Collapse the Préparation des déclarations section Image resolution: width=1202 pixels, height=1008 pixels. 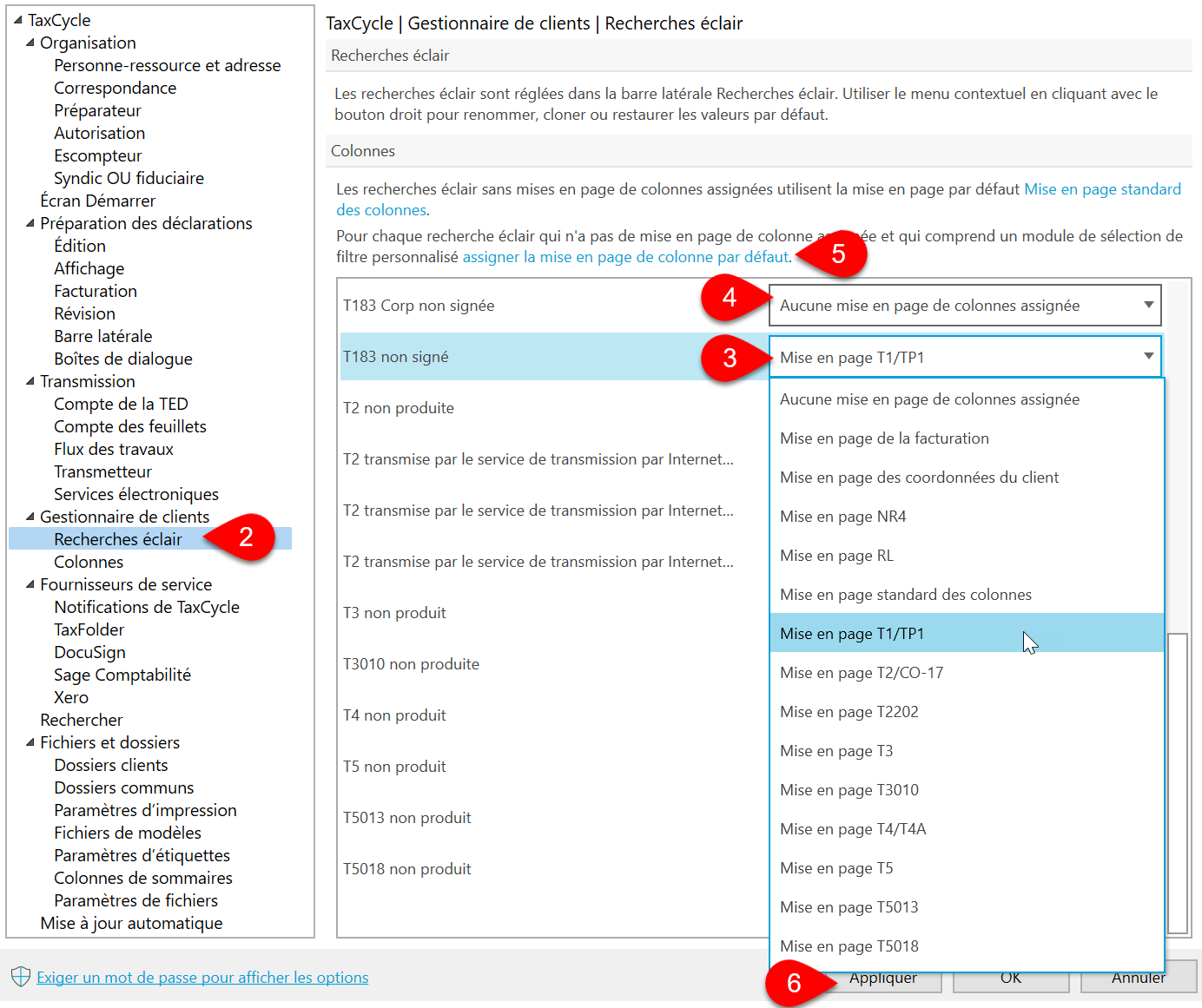click(x=30, y=222)
